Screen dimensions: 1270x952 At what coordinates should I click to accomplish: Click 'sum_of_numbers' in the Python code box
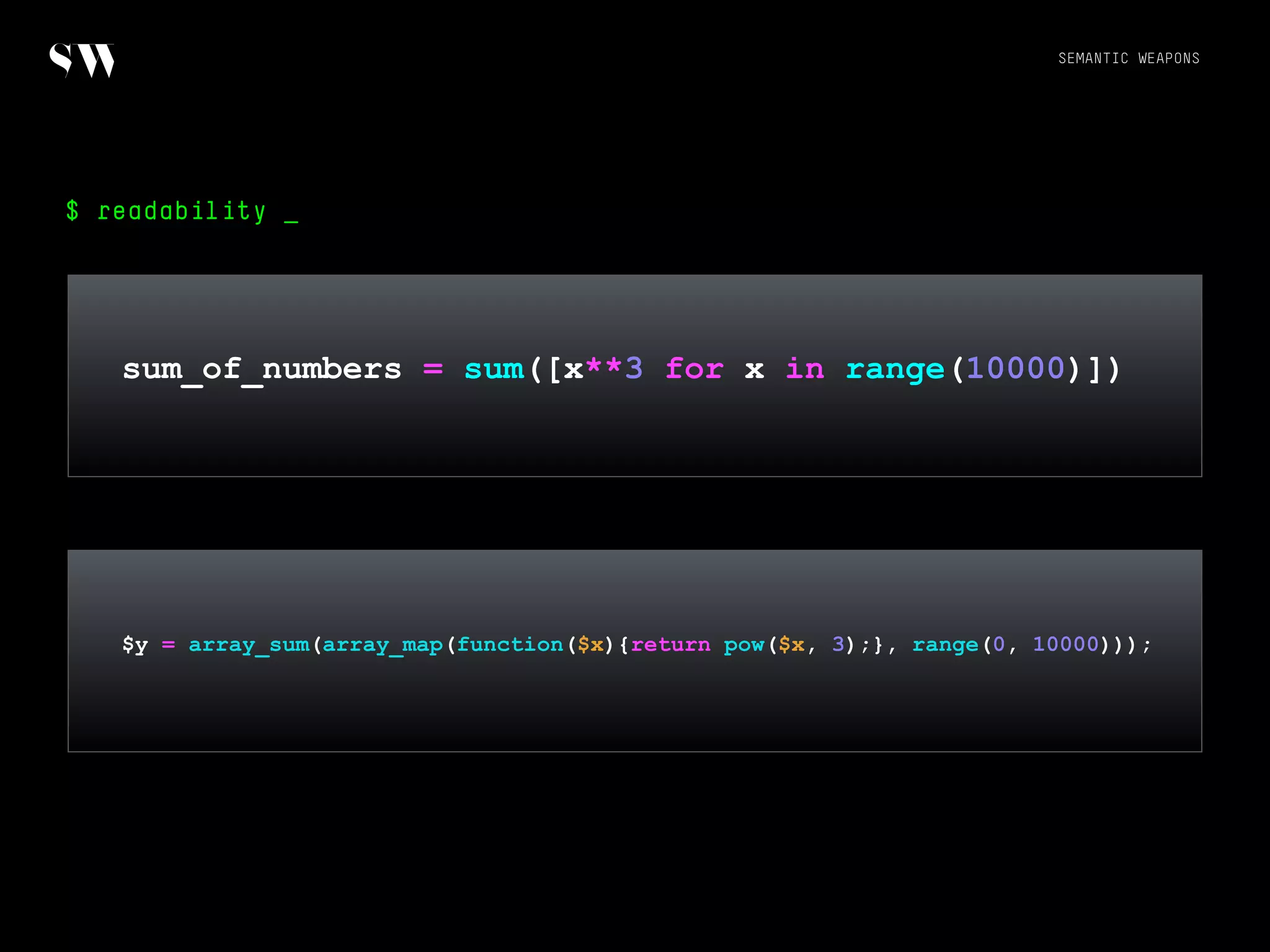tap(262, 371)
